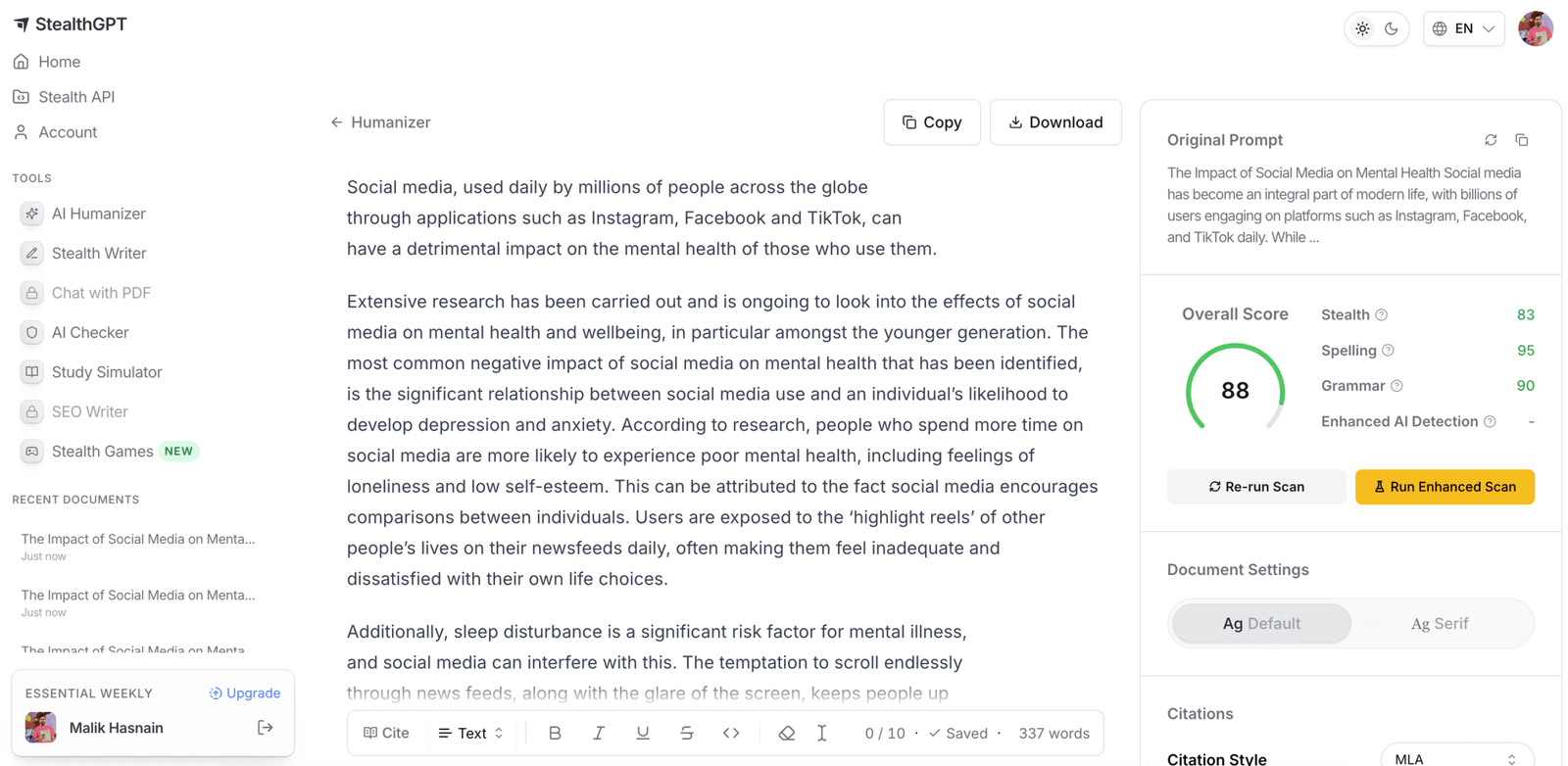Copy the original prompt text
The height and width of the screenshot is (766, 1568).
click(1522, 140)
